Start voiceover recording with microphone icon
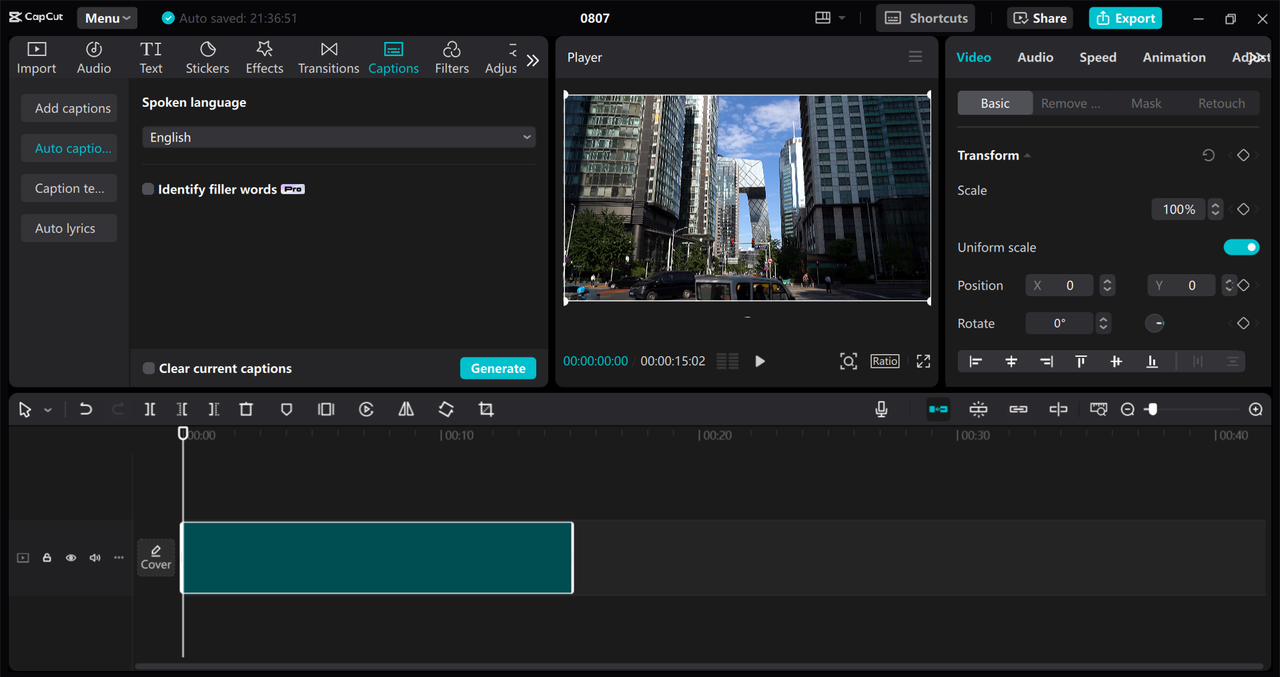 [881, 409]
